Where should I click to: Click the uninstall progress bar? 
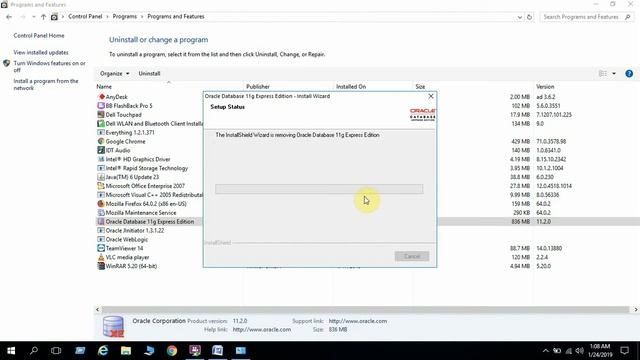click(x=319, y=189)
